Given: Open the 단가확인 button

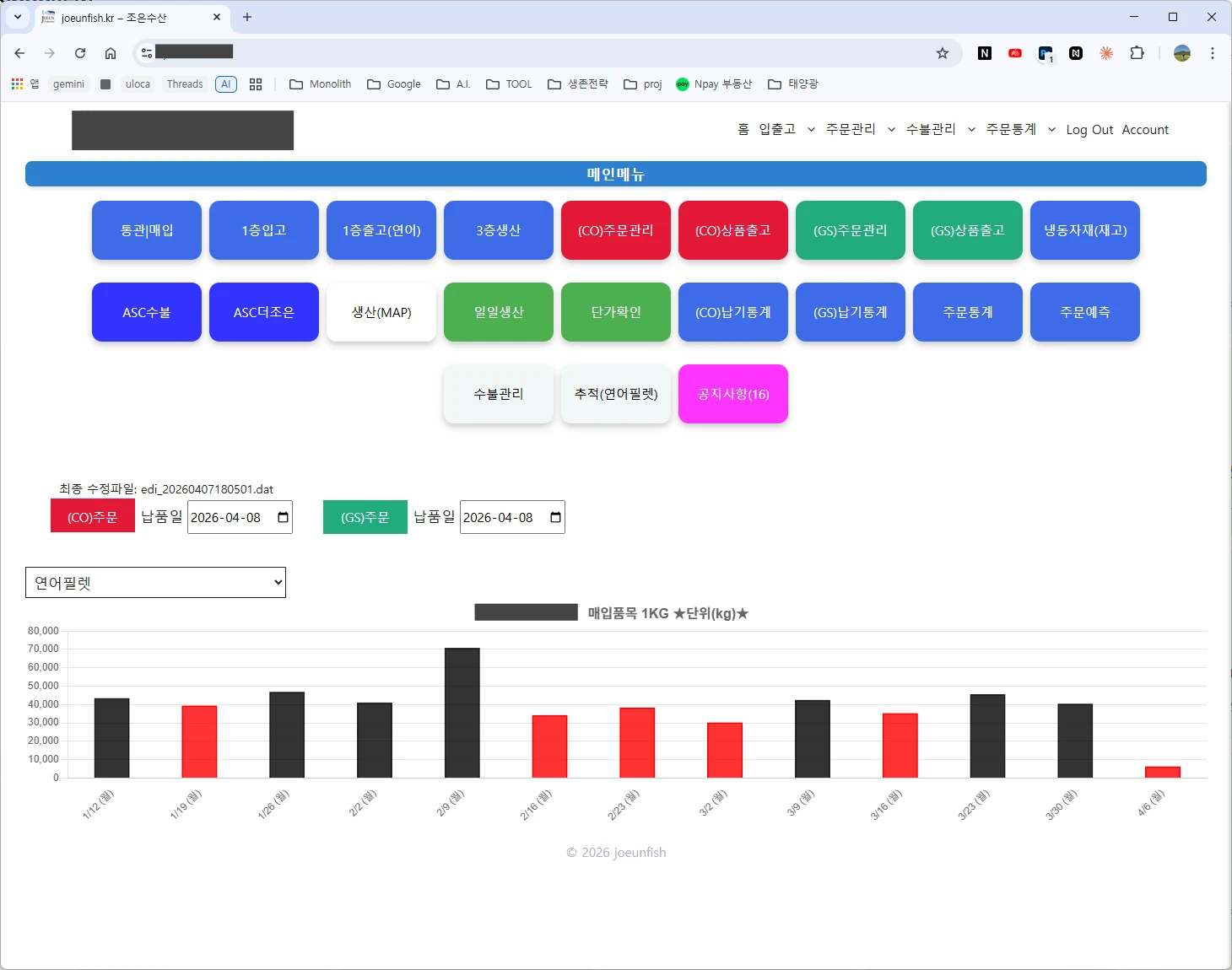Looking at the screenshot, I should click(616, 312).
